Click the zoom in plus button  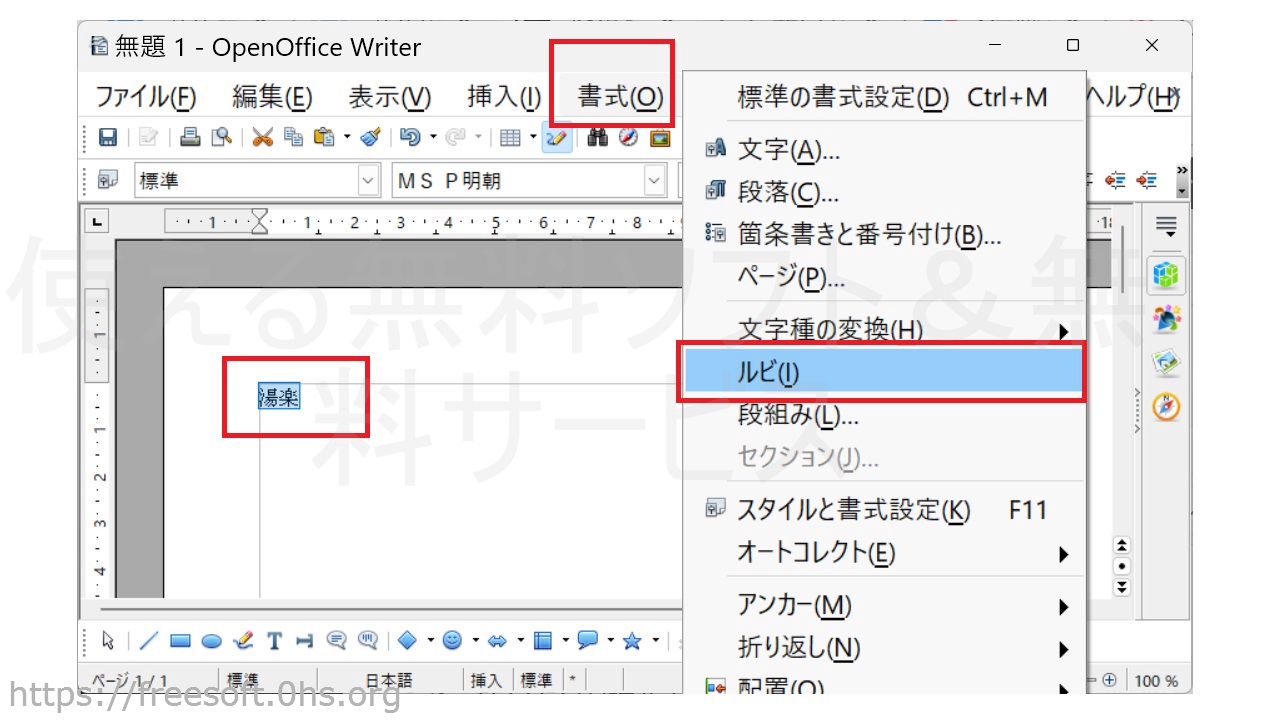(x=1109, y=681)
